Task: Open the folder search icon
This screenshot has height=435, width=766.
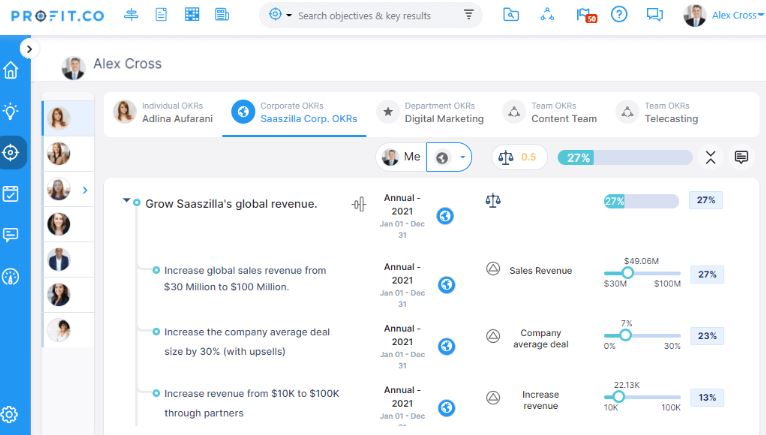Action: click(511, 15)
